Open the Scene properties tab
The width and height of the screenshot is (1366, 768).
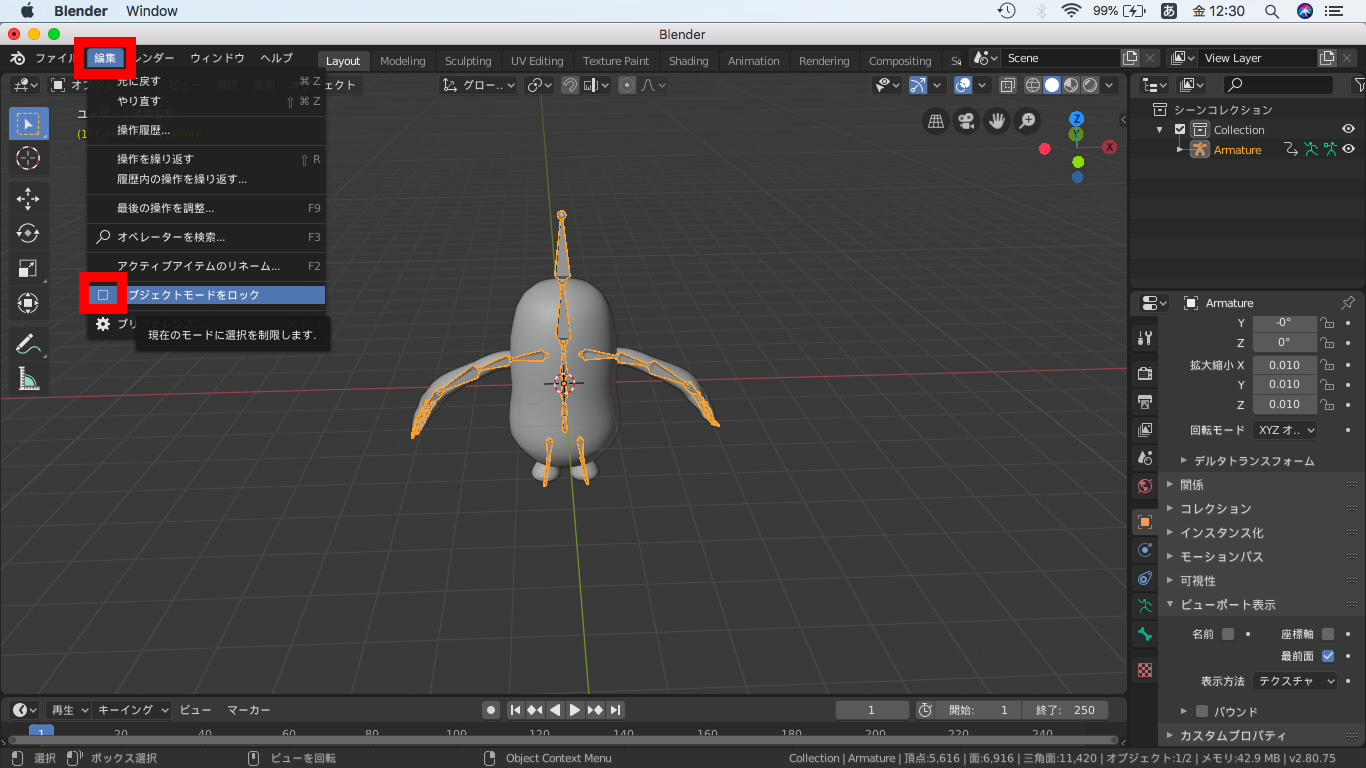[x=1145, y=458]
